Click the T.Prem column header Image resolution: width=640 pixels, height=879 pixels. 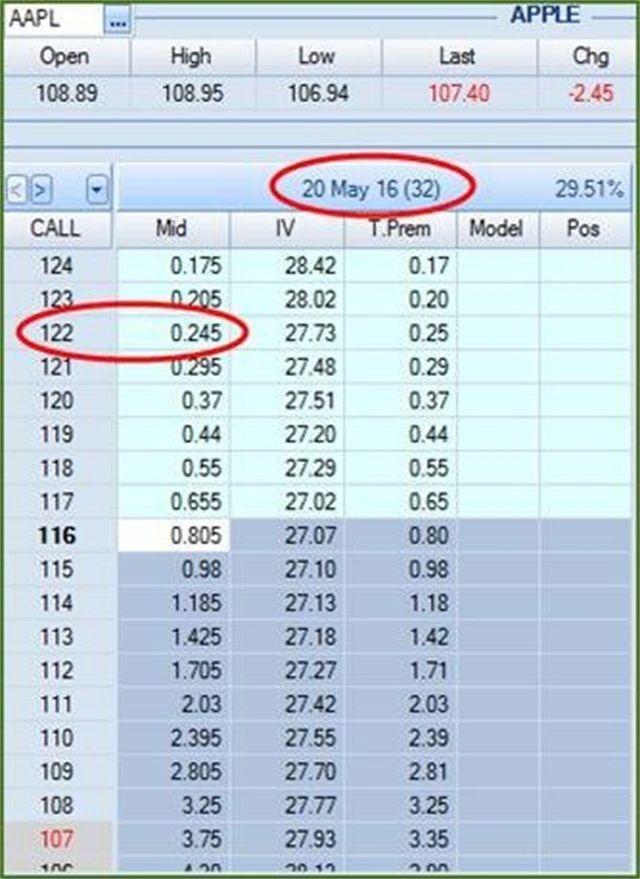click(x=399, y=229)
